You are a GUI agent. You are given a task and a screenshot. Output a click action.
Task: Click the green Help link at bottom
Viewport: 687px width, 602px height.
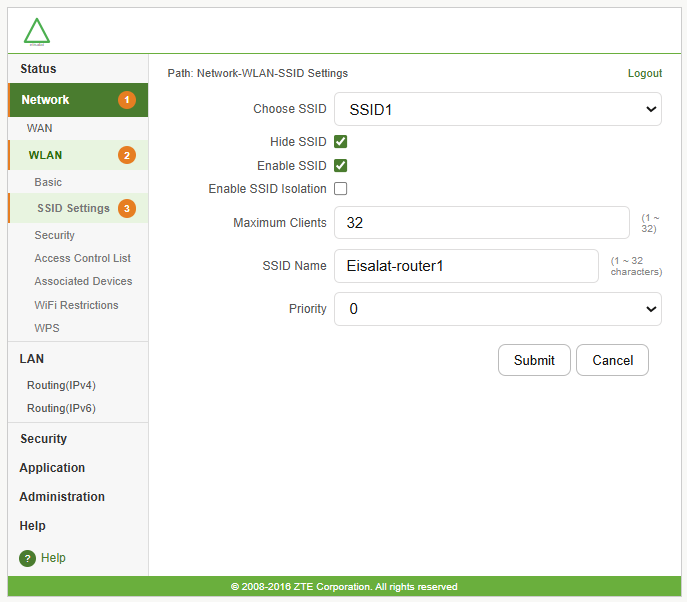(x=53, y=558)
